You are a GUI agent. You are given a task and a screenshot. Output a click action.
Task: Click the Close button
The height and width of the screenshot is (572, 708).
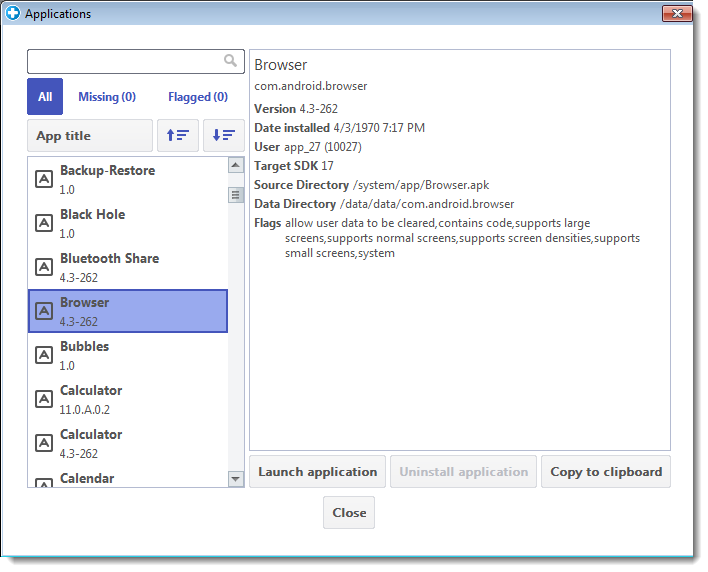coord(349,512)
